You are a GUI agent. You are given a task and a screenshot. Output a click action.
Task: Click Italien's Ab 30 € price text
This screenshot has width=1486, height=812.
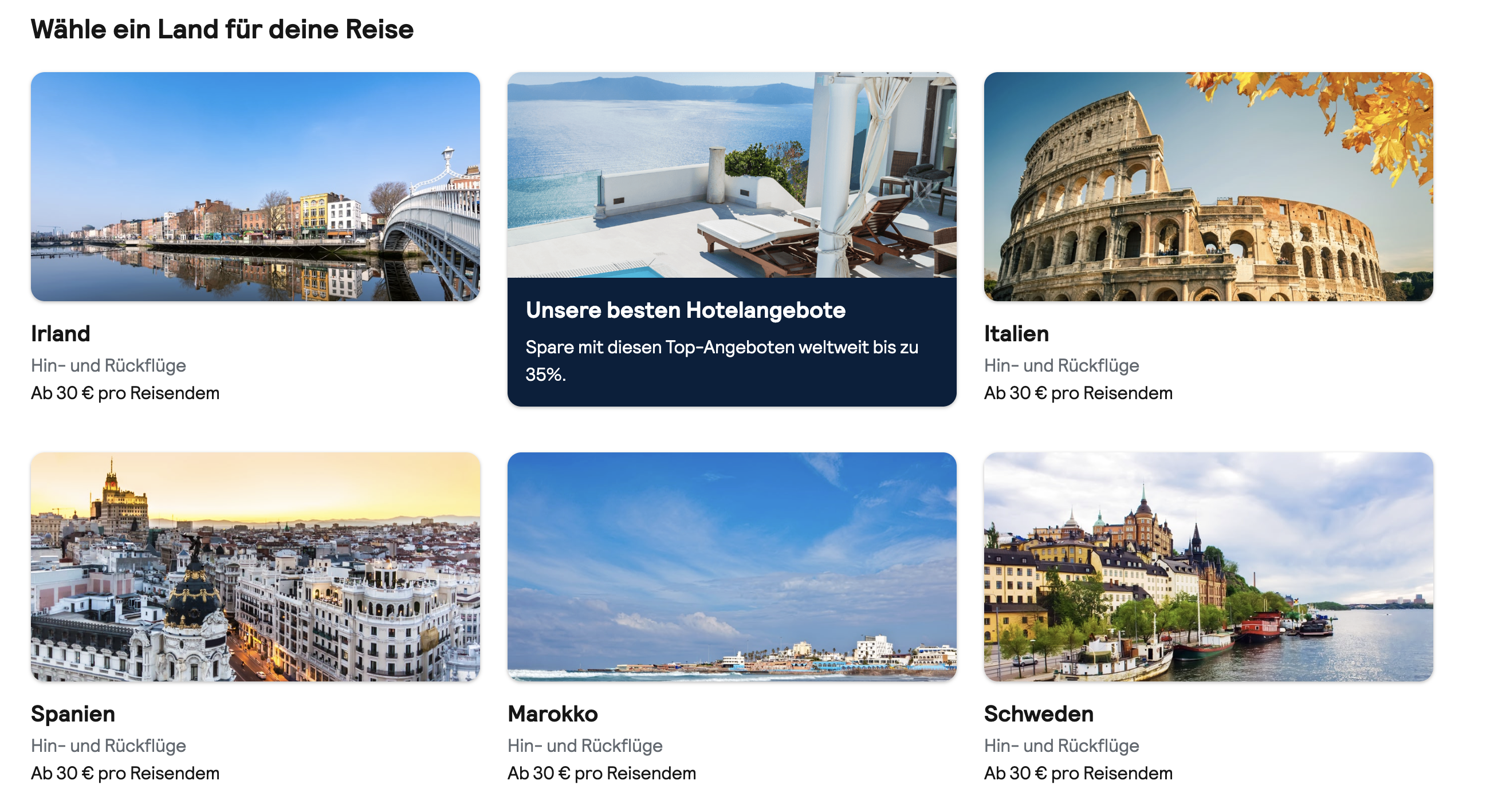click(1078, 393)
